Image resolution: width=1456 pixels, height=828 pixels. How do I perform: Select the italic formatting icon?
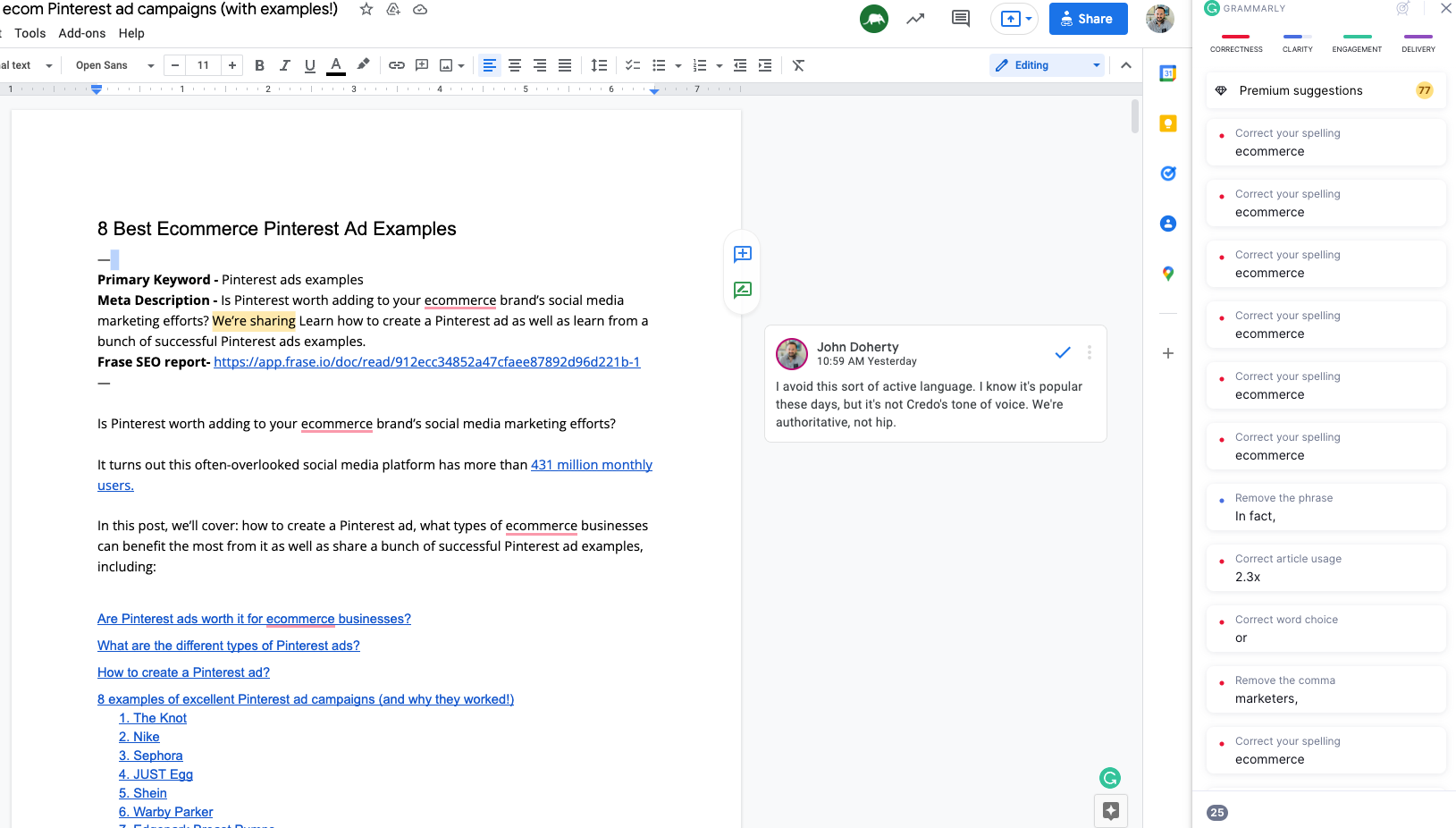tap(284, 64)
